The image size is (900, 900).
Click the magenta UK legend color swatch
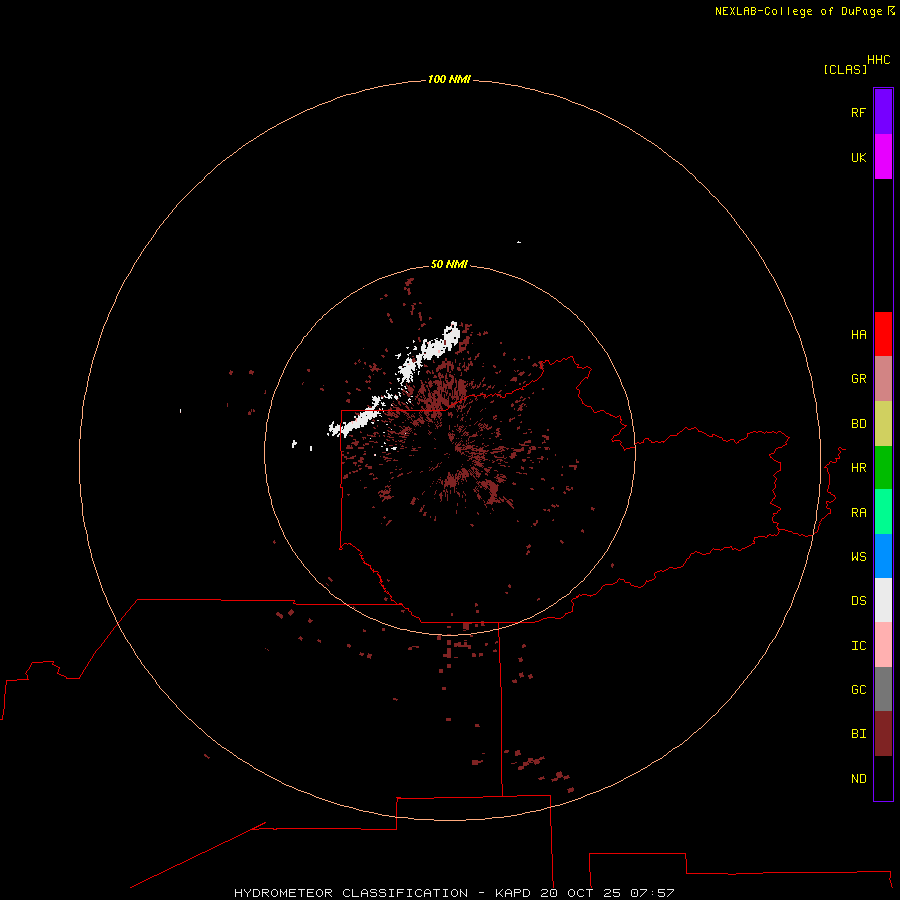pyautogui.click(x=883, y=157)
